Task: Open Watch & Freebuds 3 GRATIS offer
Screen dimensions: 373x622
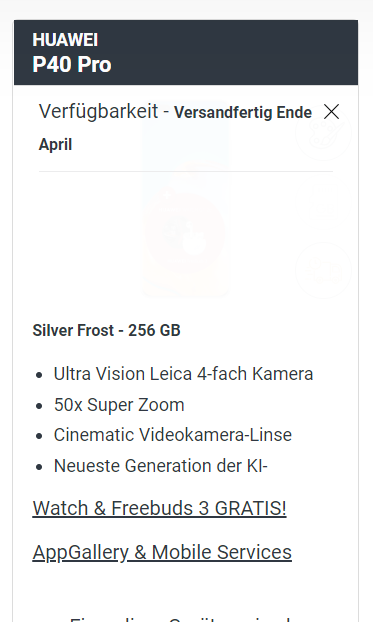Action: pos(159,508)
